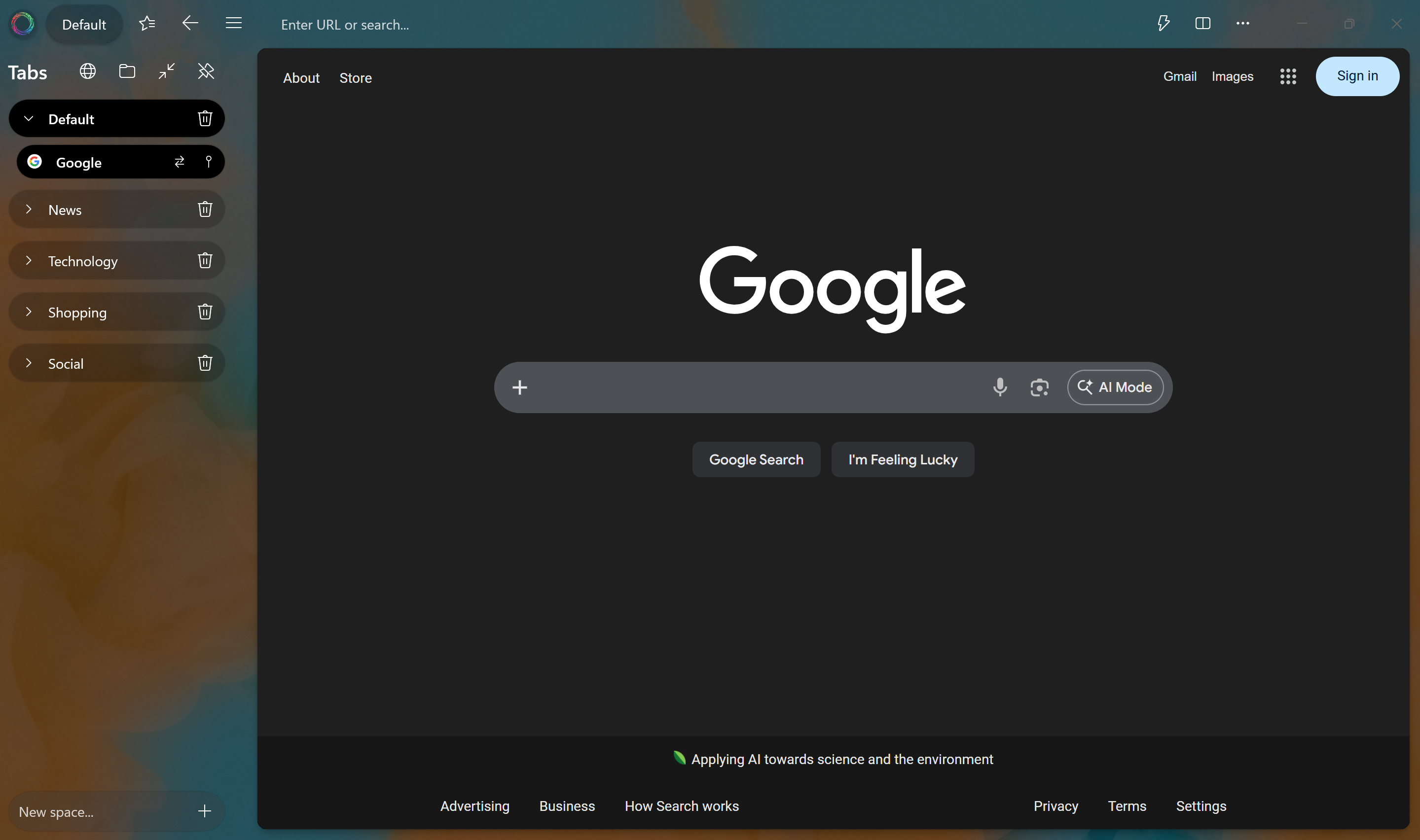Open the Business footer link

567,806
